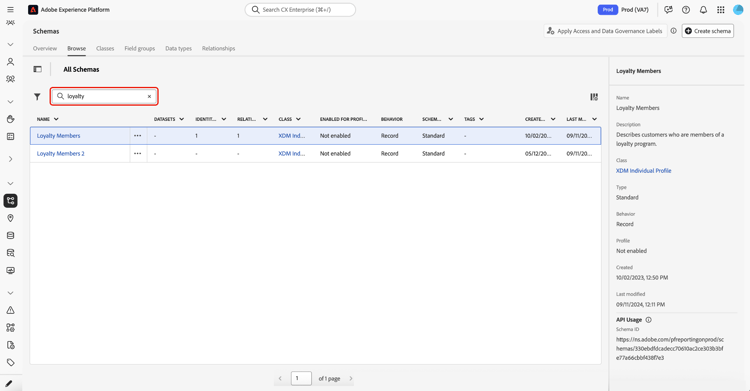Open the CREATE... column dropdown

point(553,119)
